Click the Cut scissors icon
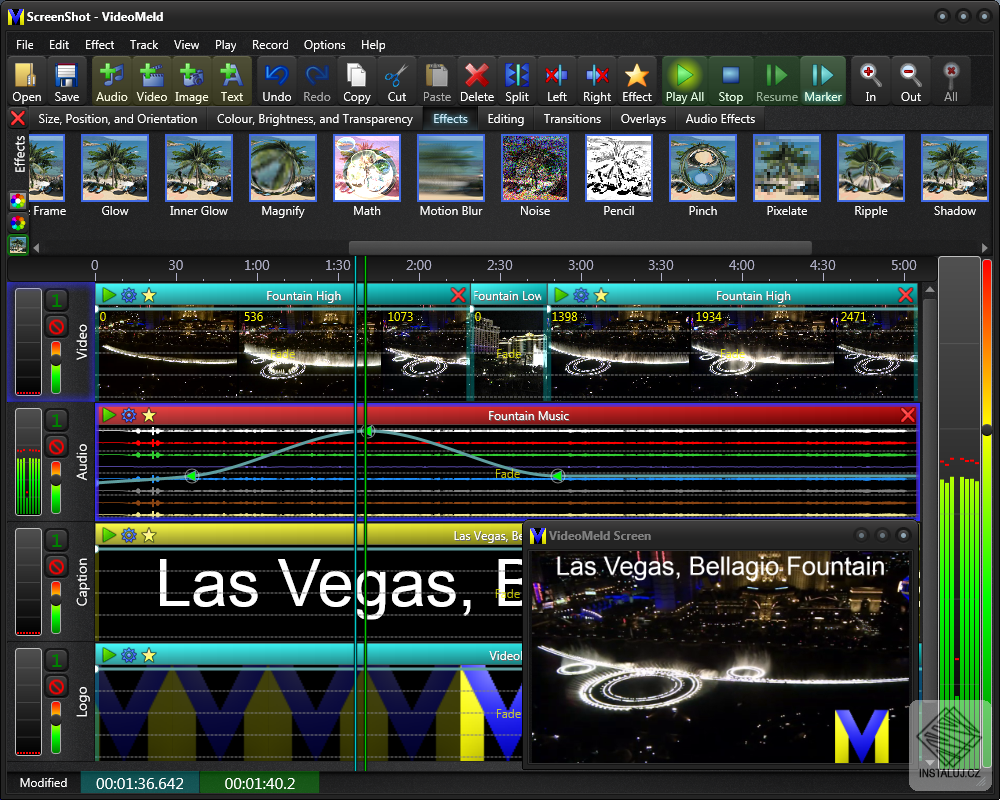 (397, 81)
